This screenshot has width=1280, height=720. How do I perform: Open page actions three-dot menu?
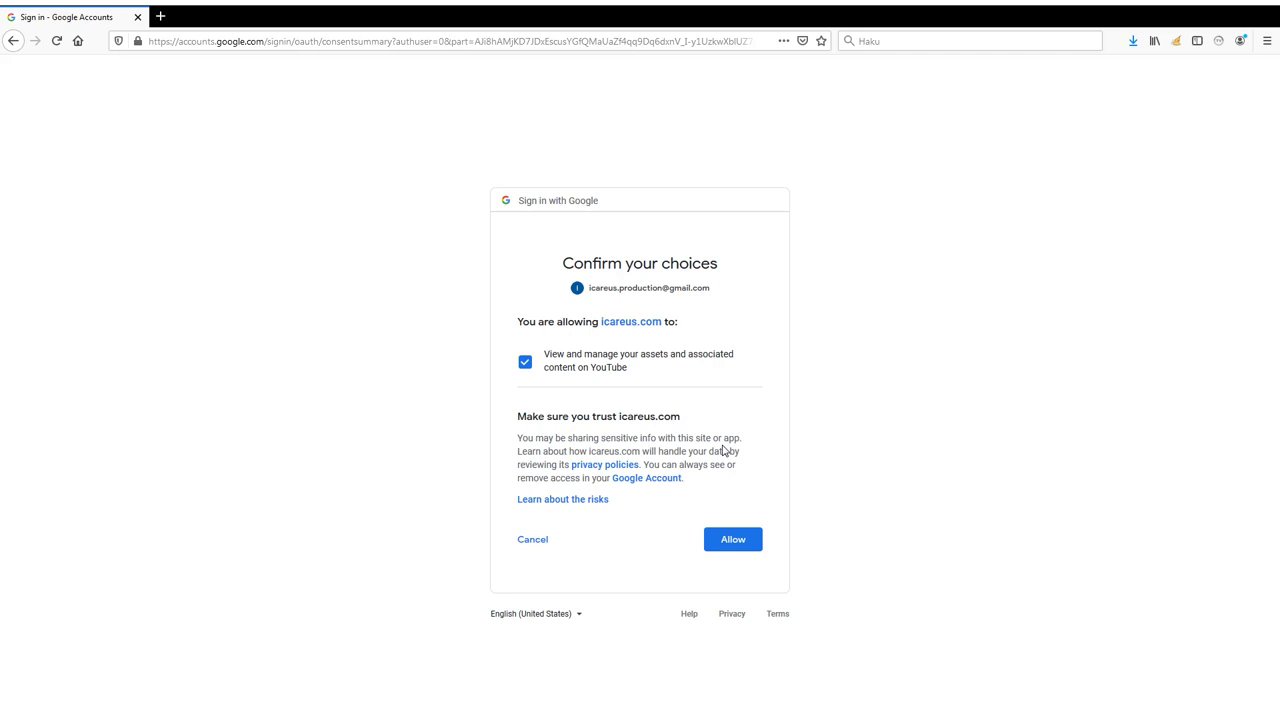click(784, 41)
